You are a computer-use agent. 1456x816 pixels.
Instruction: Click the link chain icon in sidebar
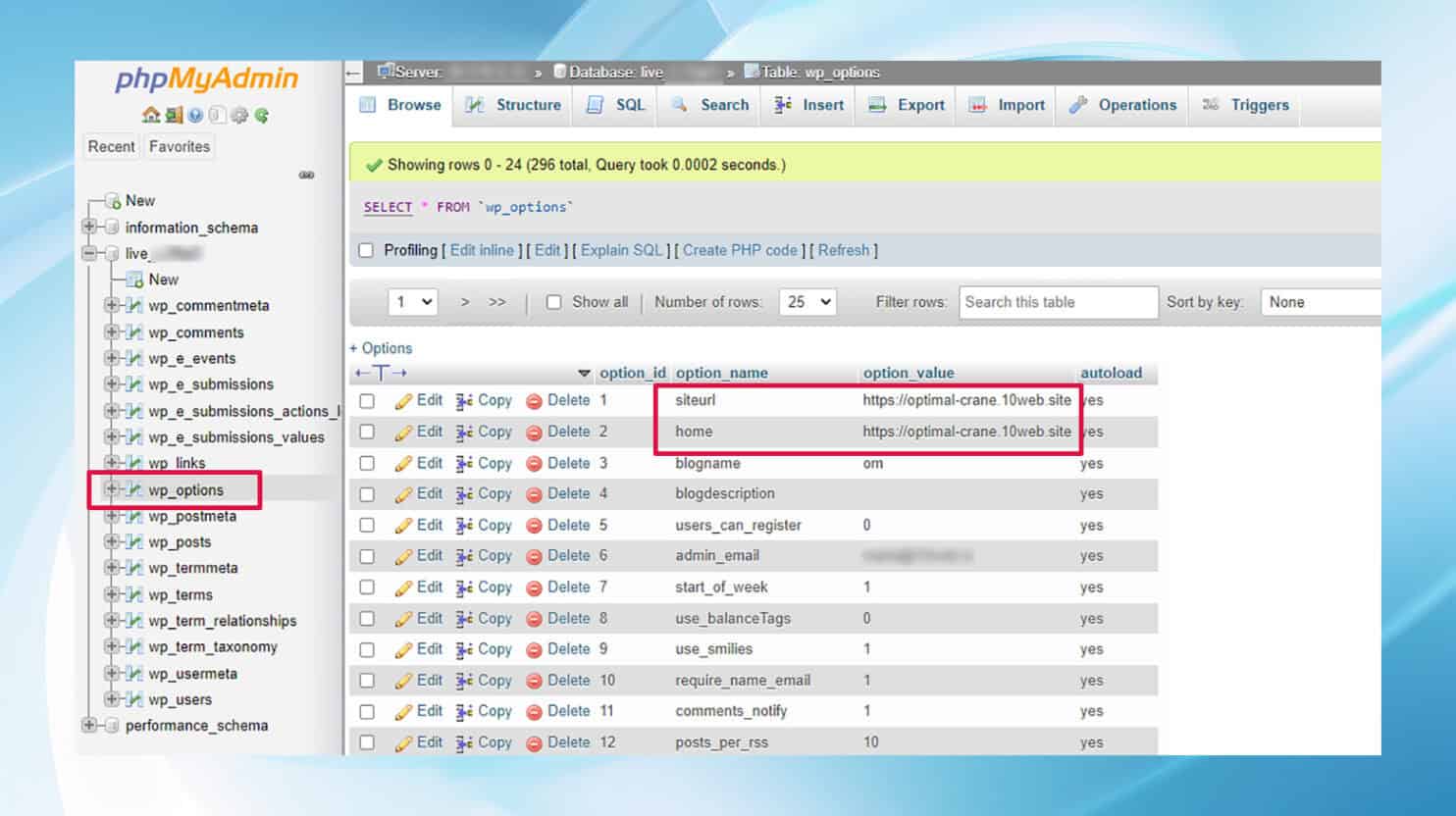coord(306,175)
